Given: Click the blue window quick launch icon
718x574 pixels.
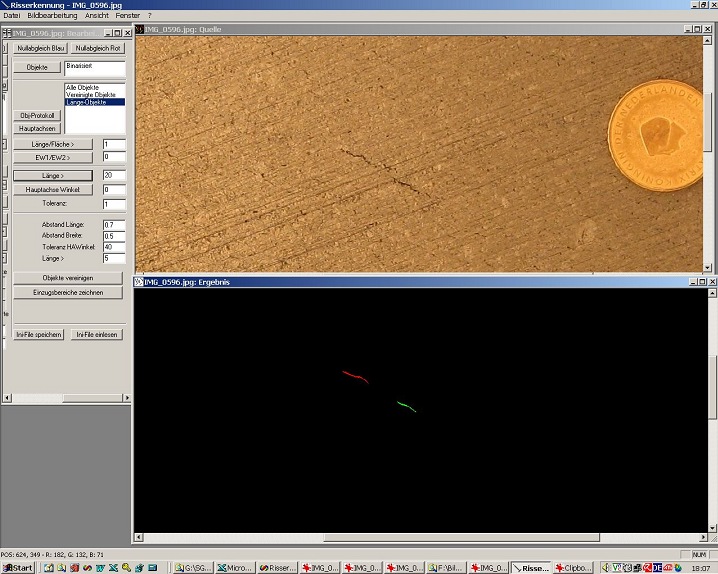Looking at the screenshot, I should (x=152, y=568).
